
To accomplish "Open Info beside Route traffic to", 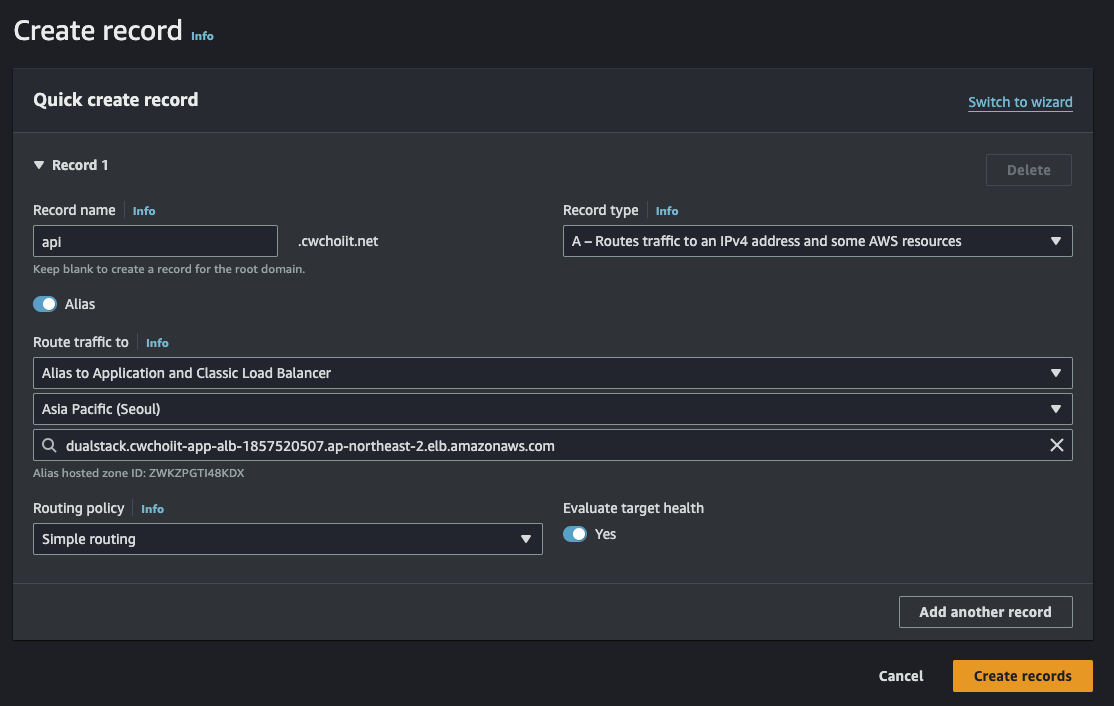I will pos(157,343).
